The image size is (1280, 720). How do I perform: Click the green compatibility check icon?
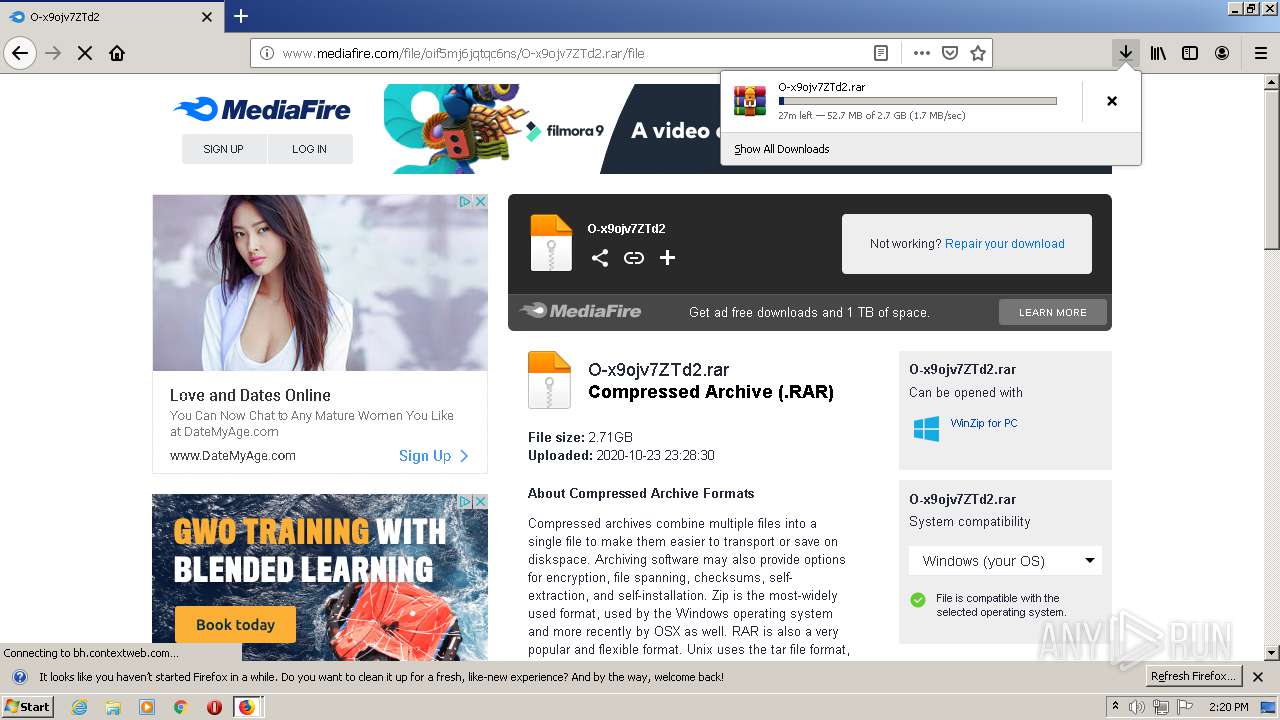918,600
